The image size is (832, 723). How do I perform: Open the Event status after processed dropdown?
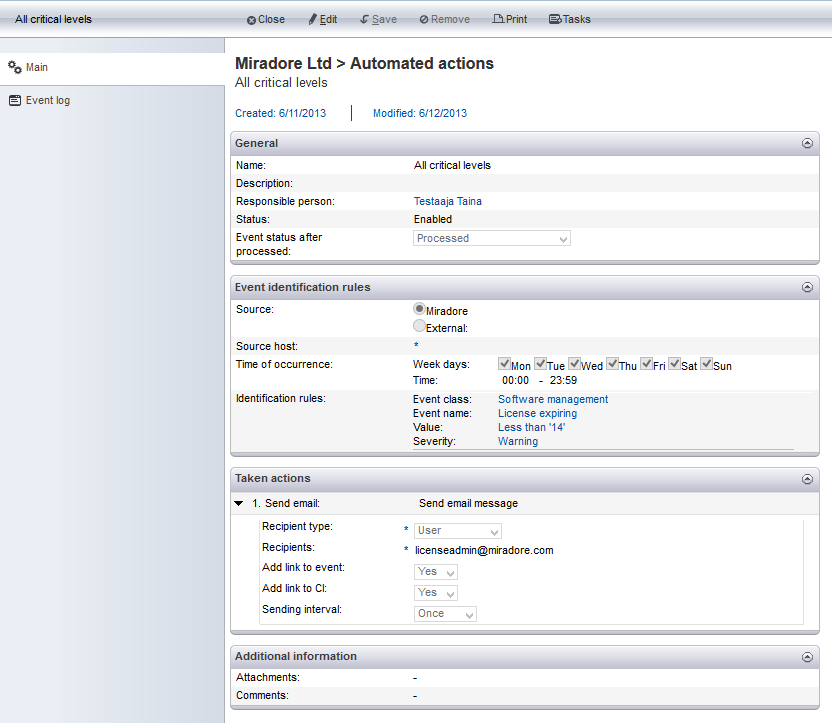tap(492, 238)
